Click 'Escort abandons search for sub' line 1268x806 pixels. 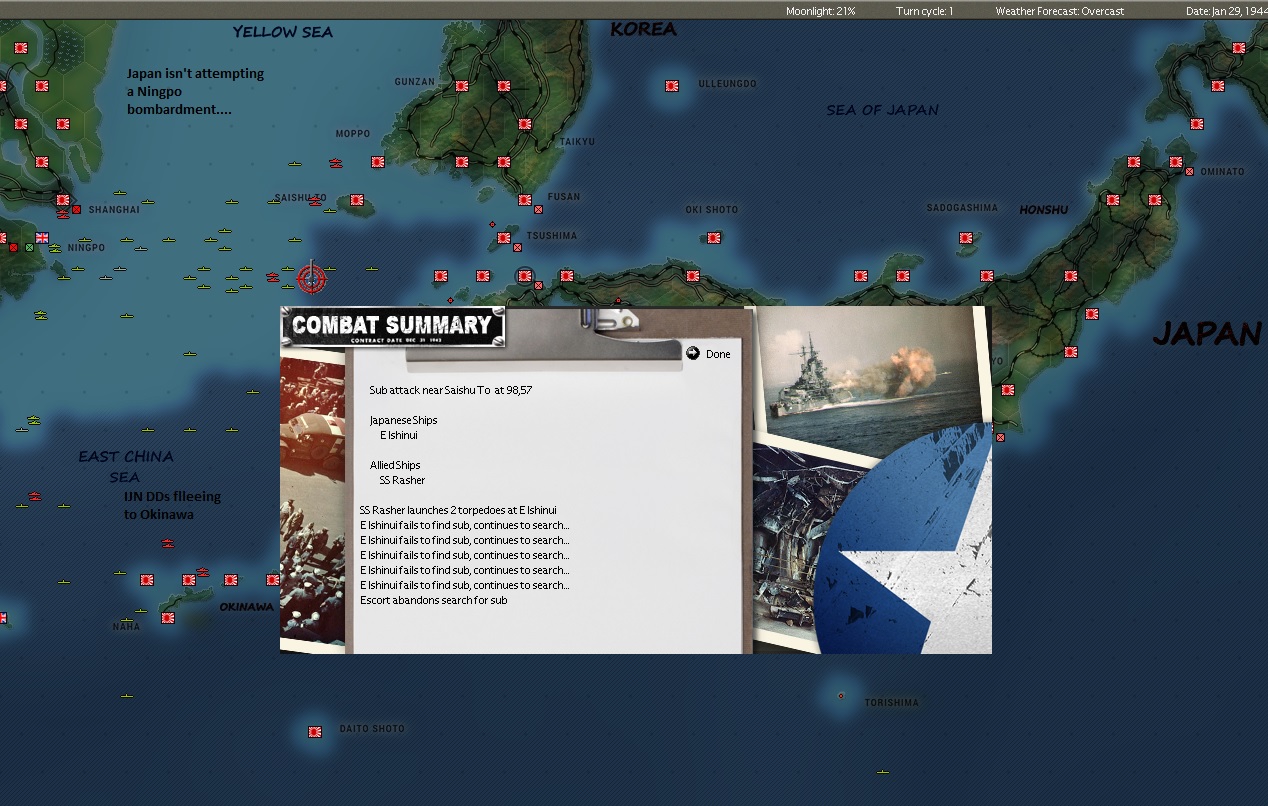[x=433, y=600]
